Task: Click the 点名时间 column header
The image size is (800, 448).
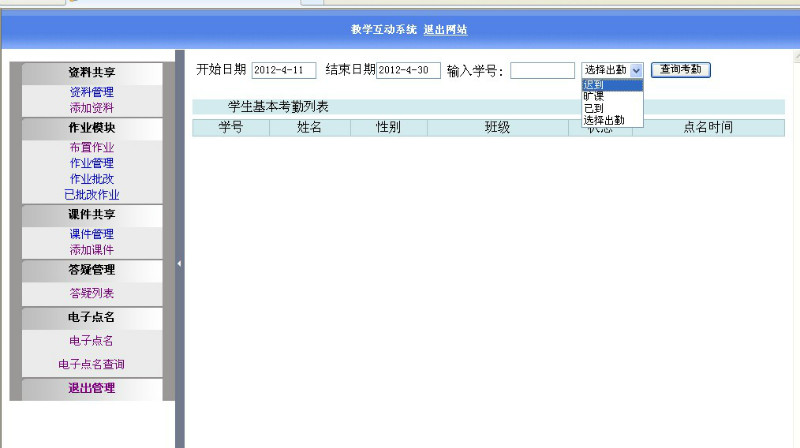Action: [708, 128]
